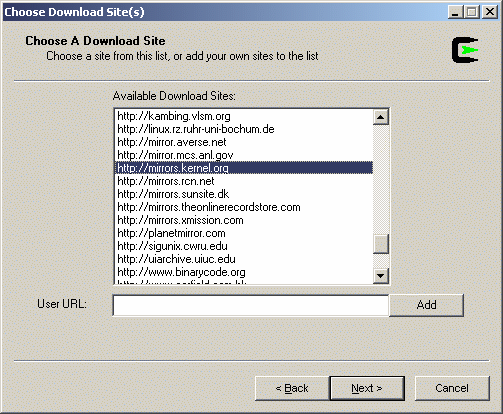Pick http://mirrors.xmission.com from list

pos(244,220)
